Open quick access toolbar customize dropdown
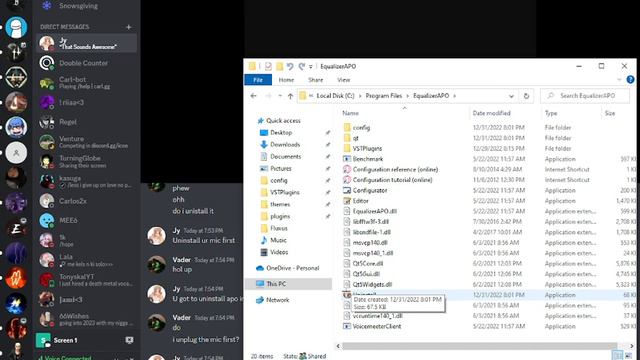The height and width of the screenshot is (360, 640). click(311, 67)
